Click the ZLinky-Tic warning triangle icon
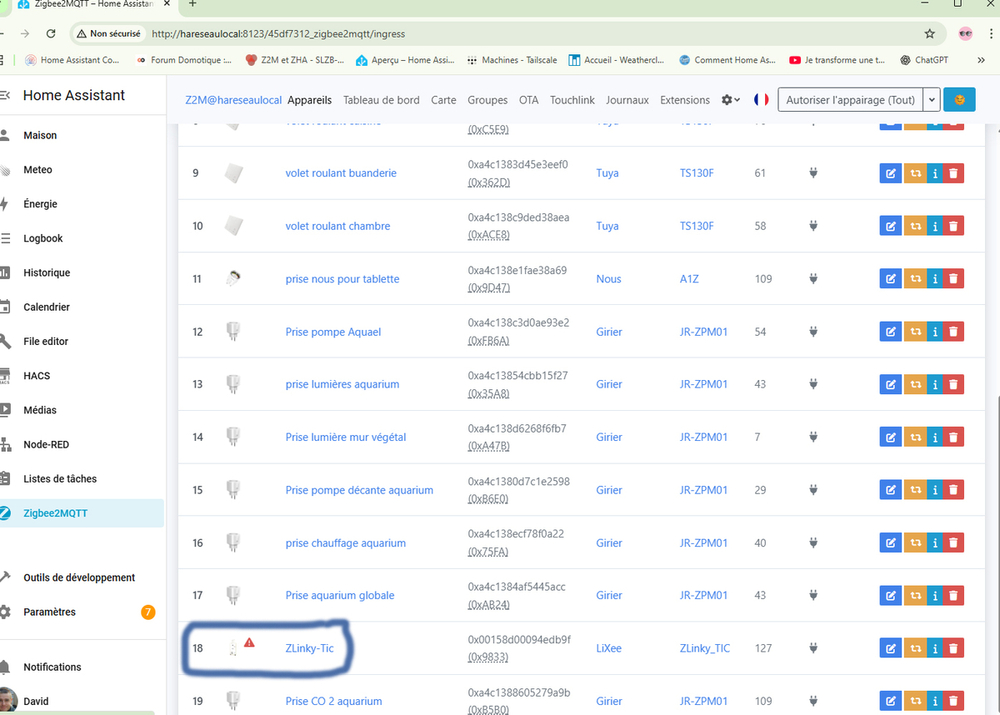 (x=249, y=642)
